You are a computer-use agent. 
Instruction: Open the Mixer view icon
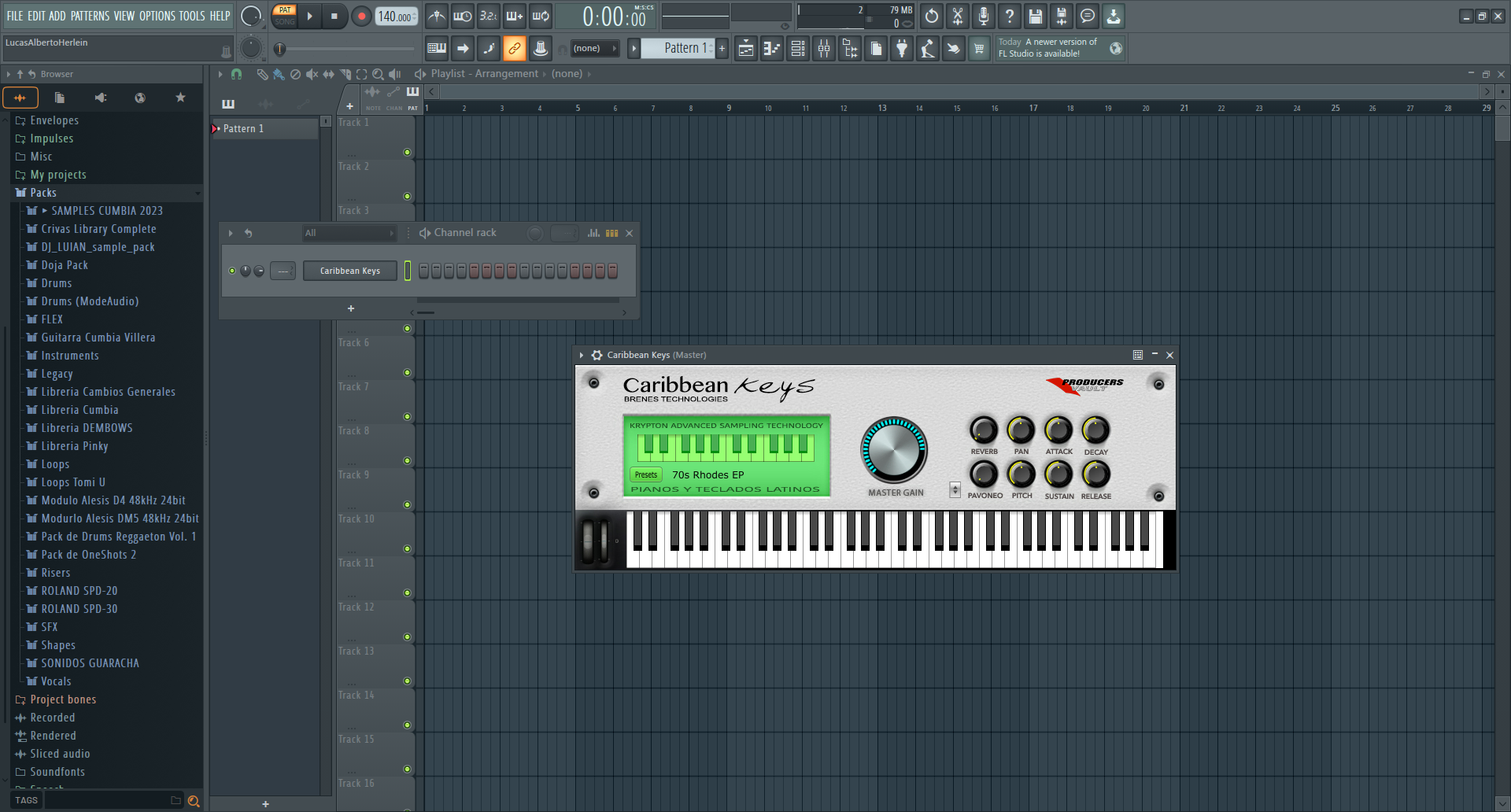(824, 49)
